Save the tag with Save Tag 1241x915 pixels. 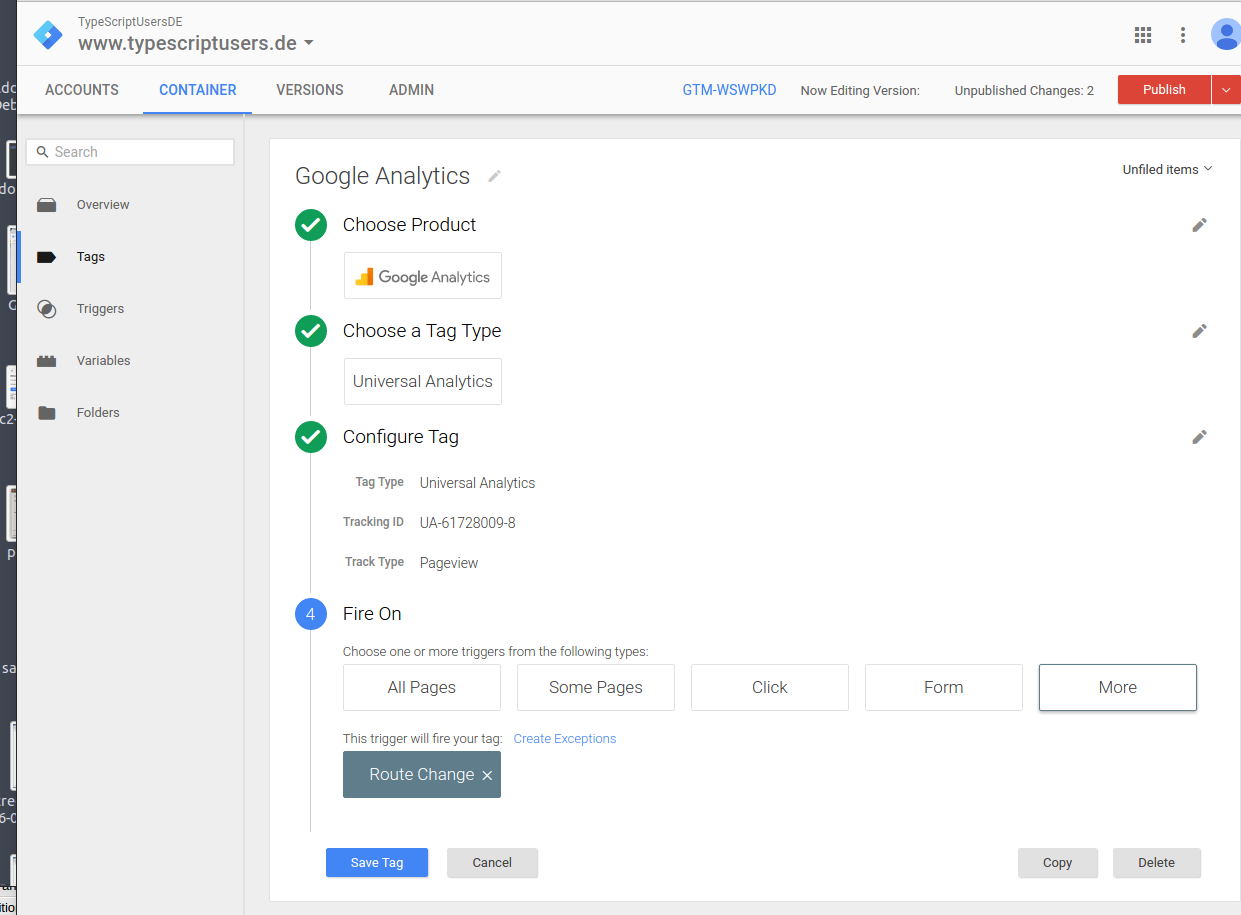tap(377, 863)
